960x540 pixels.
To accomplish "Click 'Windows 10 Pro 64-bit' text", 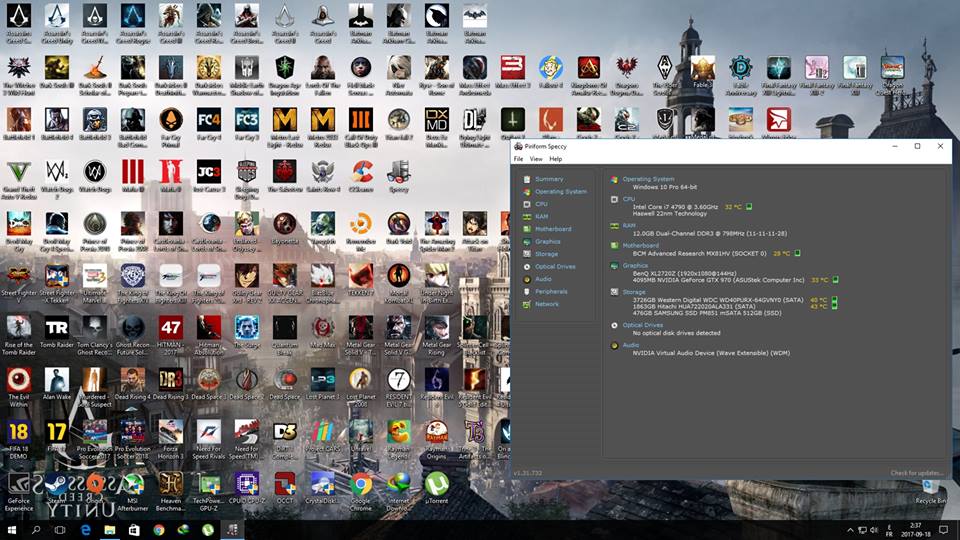I will coord(664,187).
